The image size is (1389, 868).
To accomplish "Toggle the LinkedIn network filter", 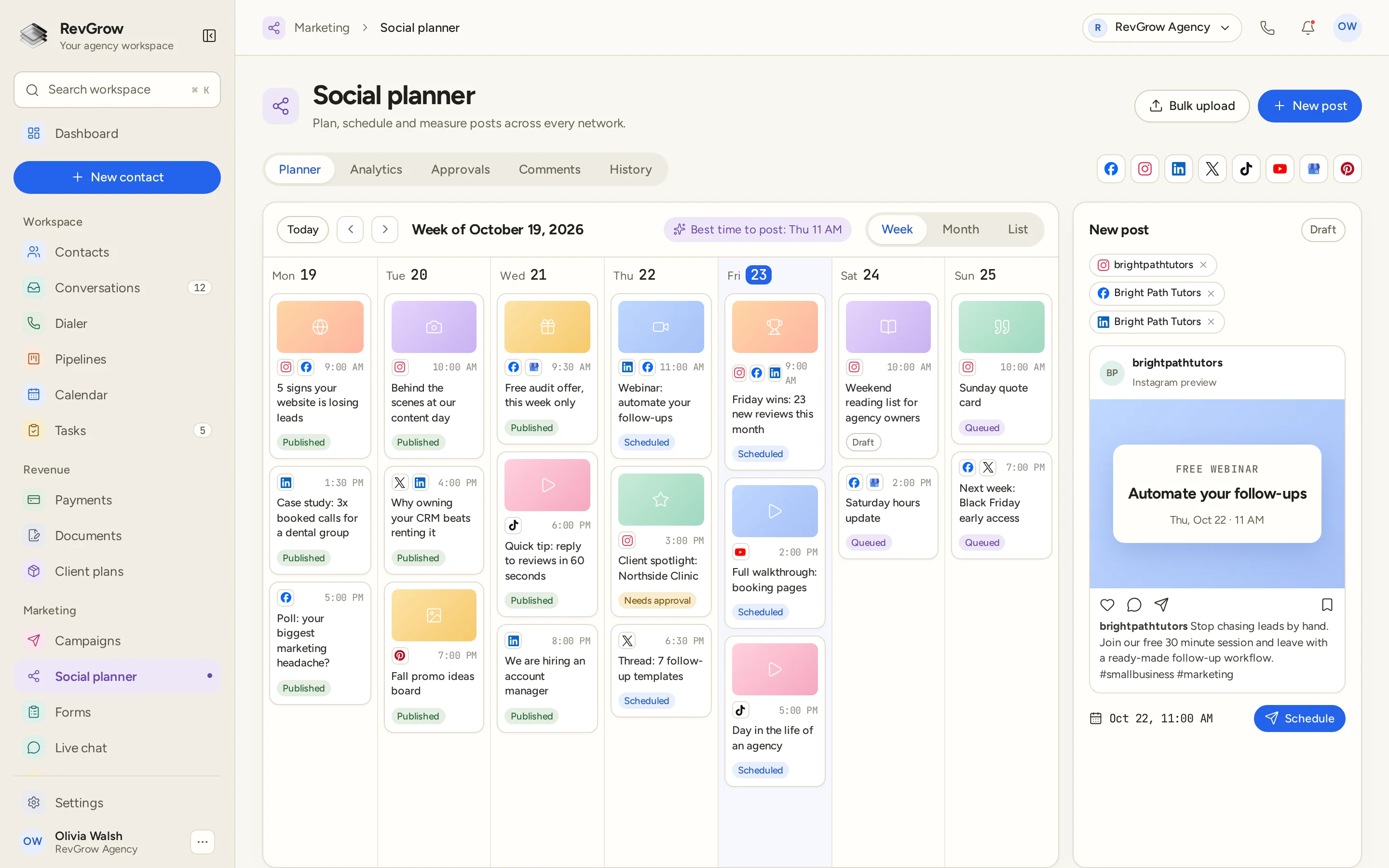I will pos(1178,169).
